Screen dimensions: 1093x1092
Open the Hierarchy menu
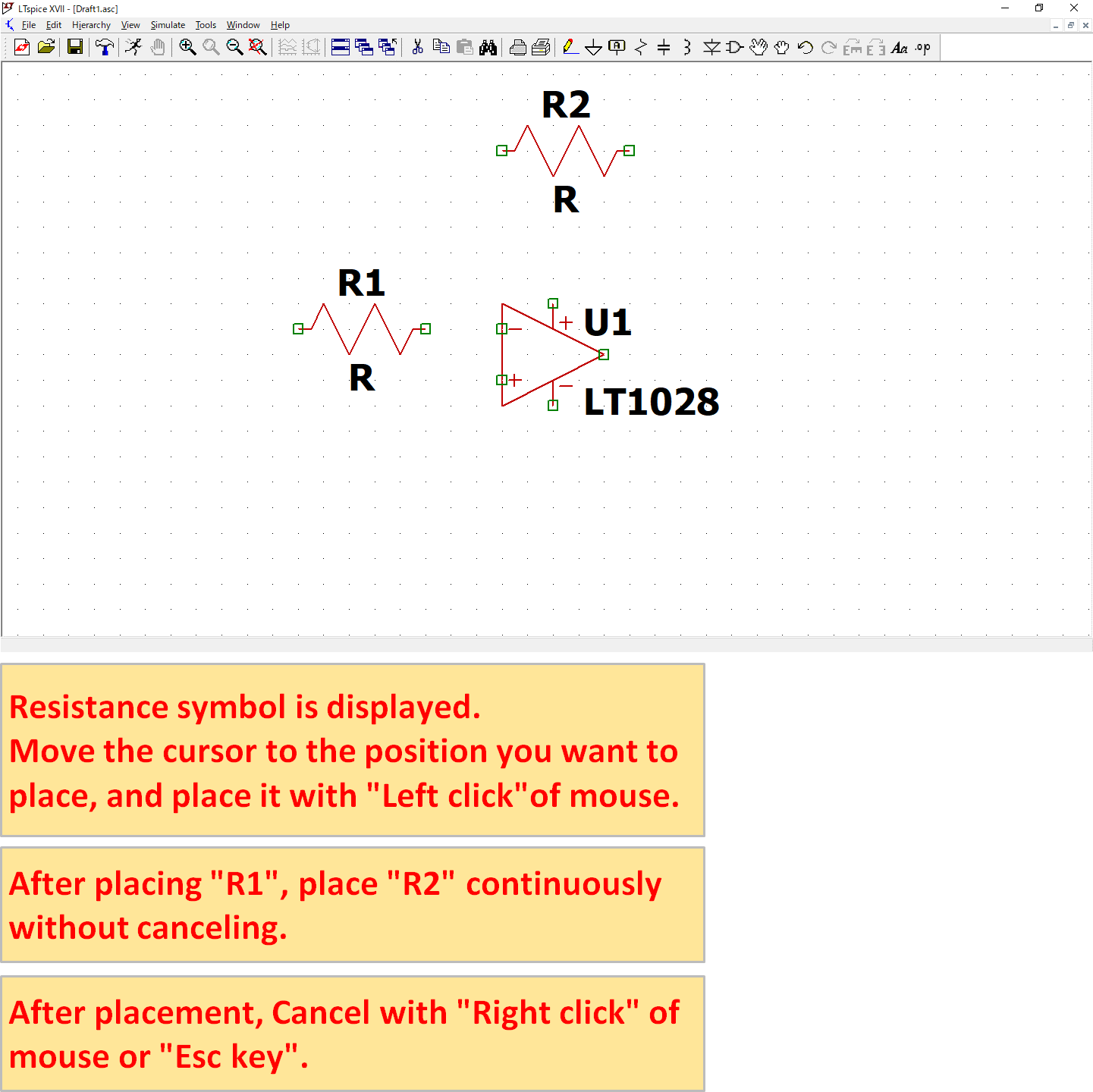pyautogui.click(x=91, y=25)
